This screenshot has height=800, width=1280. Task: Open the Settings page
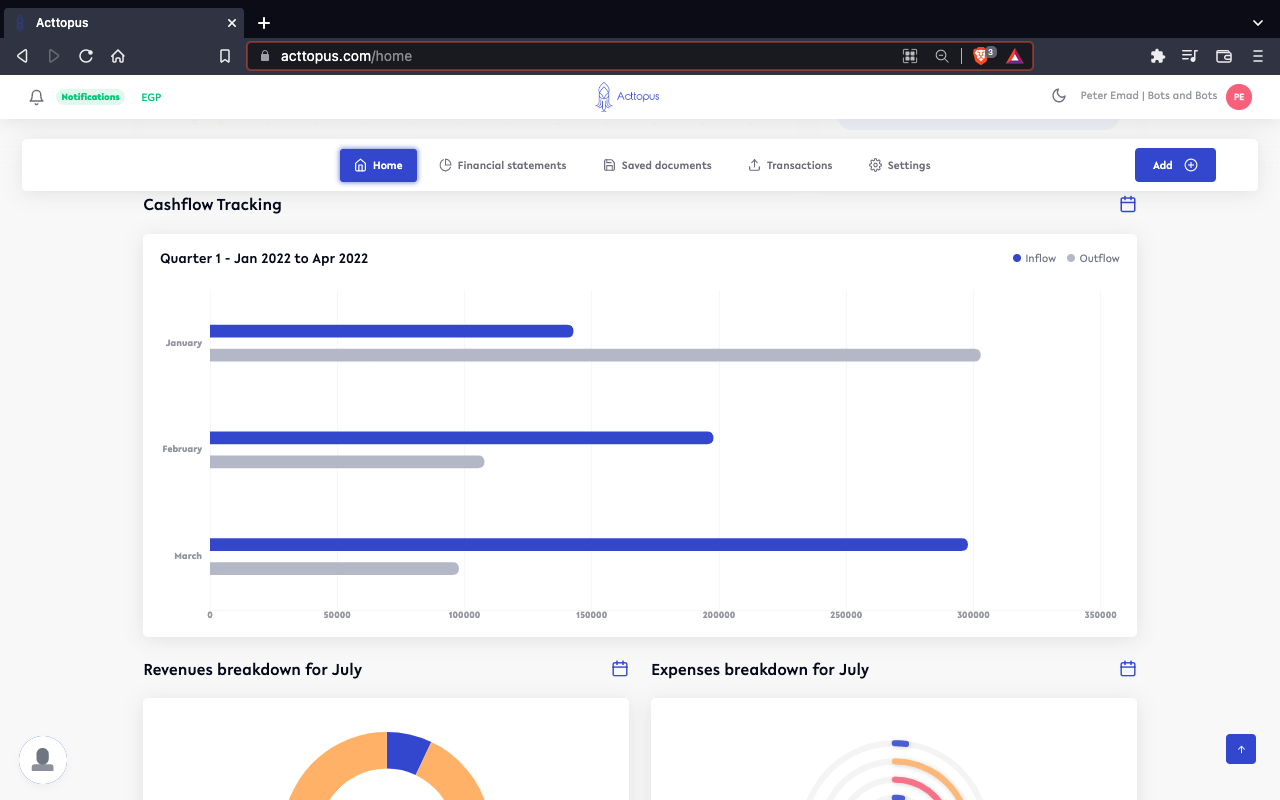tap(899, 165)
